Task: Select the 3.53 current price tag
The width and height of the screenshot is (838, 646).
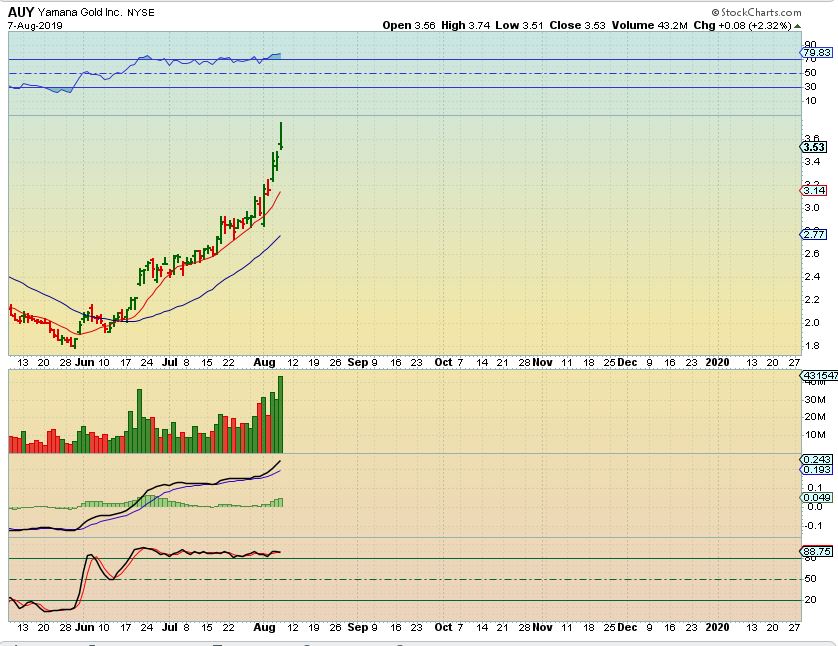Action: tap(813, 147)
